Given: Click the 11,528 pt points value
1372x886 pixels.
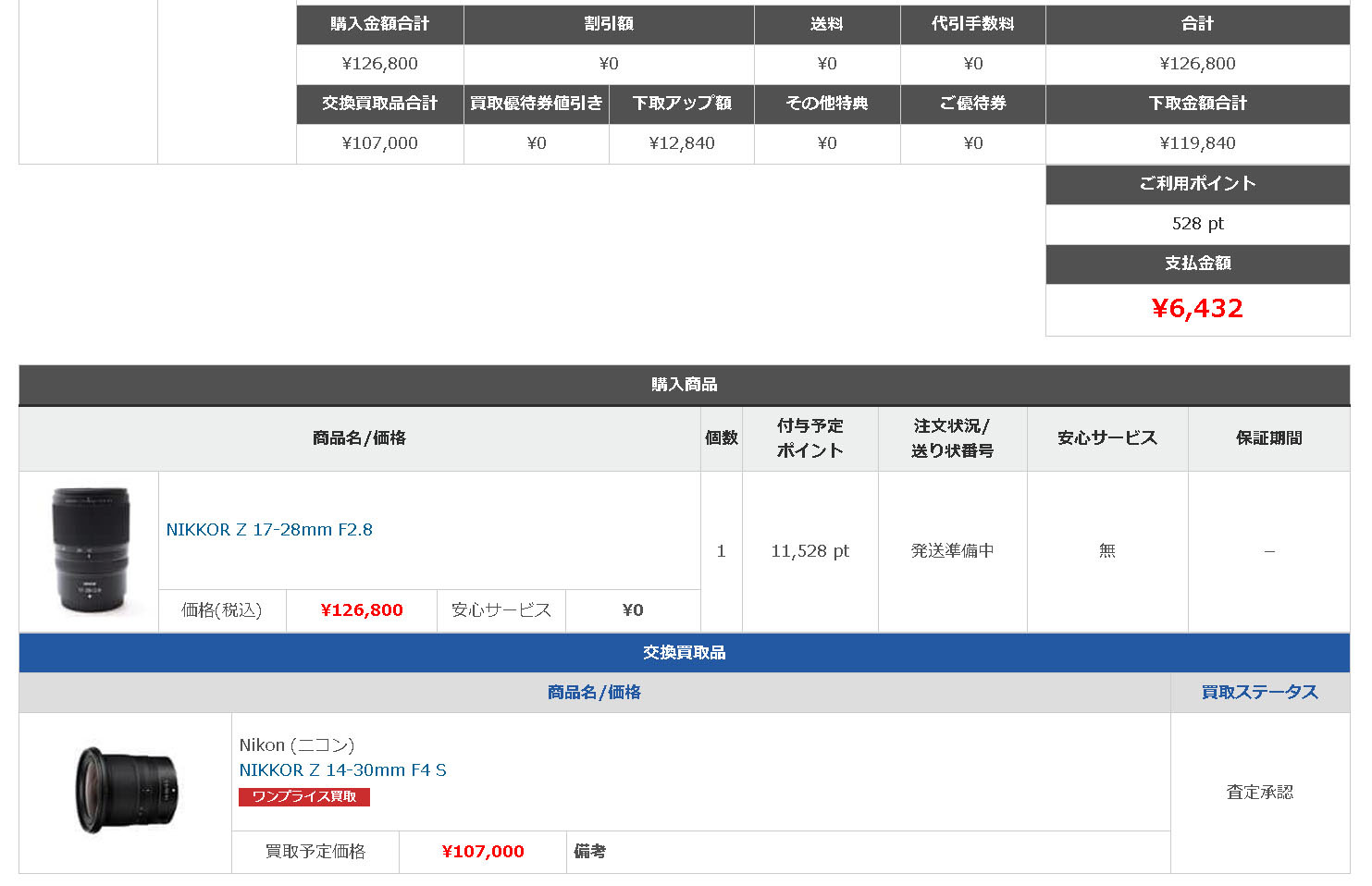Looking at the screenshot, I should [x=810, y=551].
